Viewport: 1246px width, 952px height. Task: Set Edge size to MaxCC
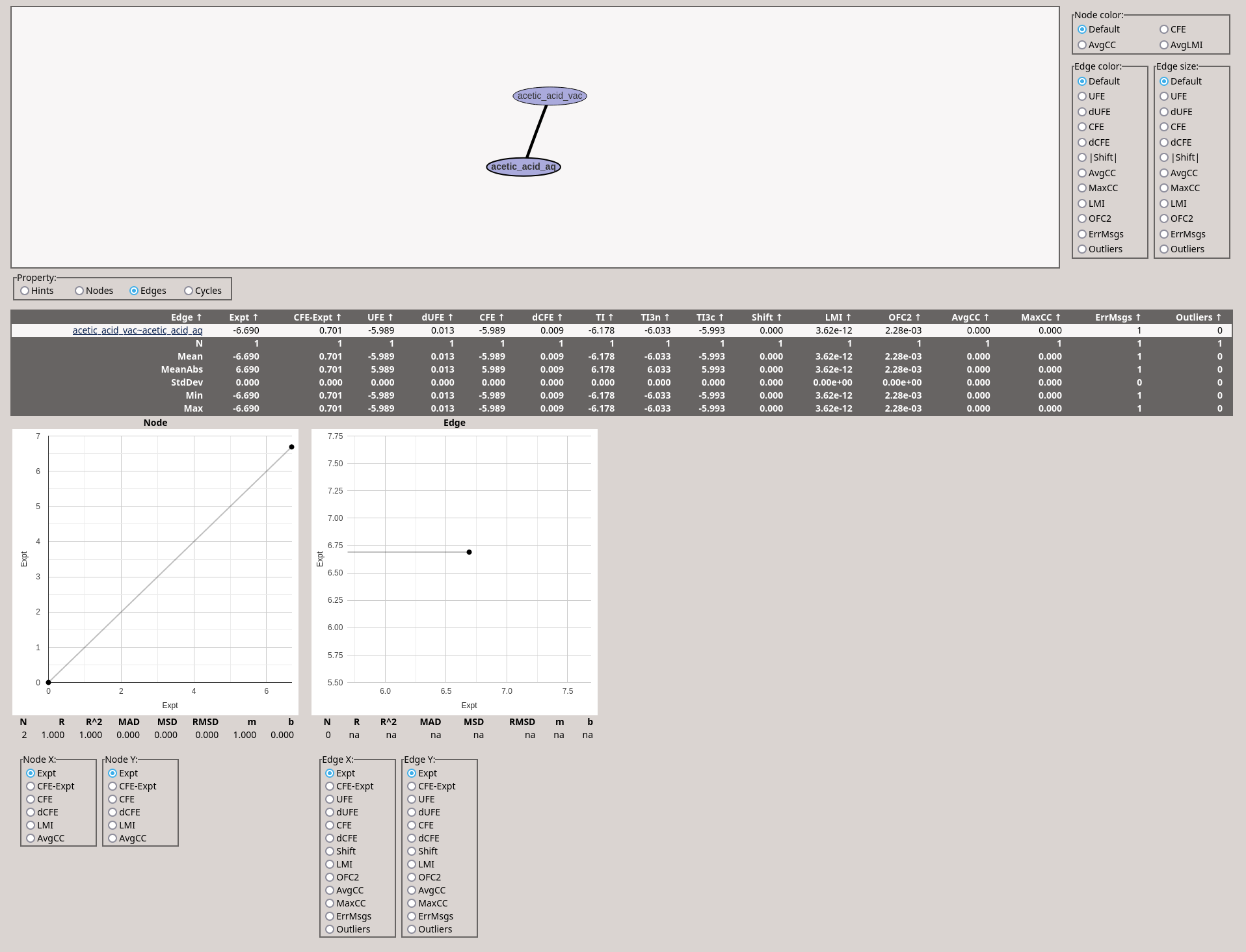point(1164,188)
